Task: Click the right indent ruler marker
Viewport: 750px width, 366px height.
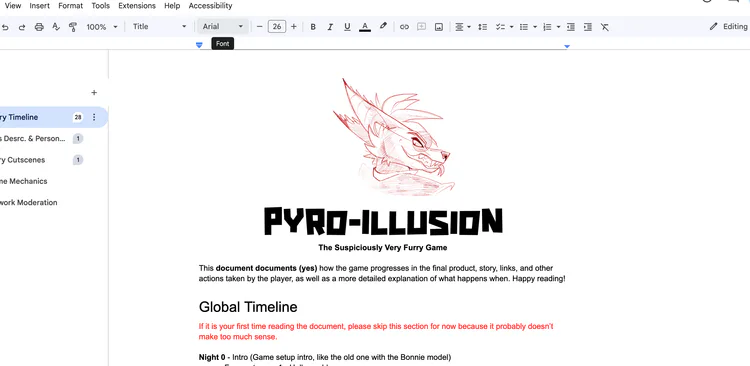Action: click(567, 46)
